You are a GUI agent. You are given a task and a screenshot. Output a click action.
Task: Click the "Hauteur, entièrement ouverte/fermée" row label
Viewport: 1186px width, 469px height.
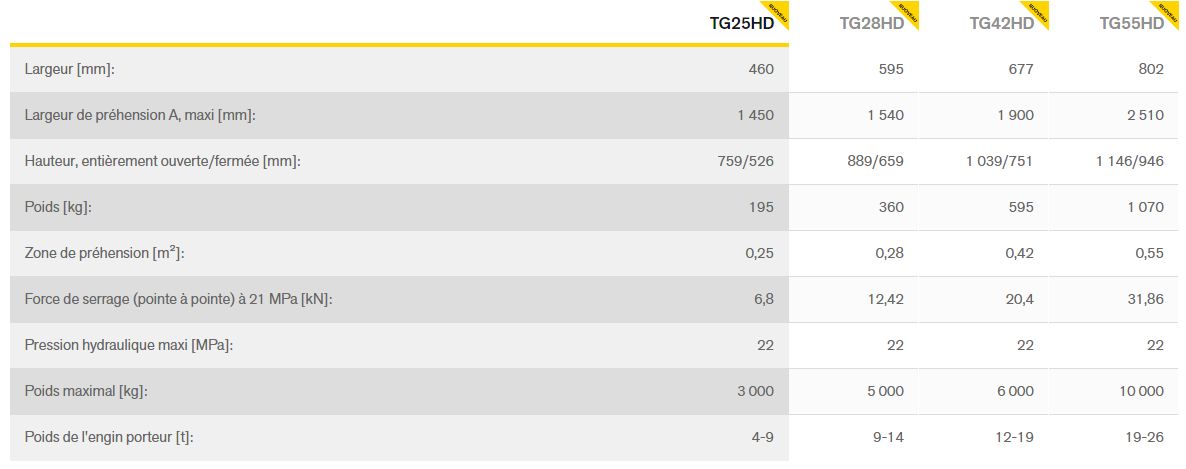pyautogui.click(x=162, y=161)
